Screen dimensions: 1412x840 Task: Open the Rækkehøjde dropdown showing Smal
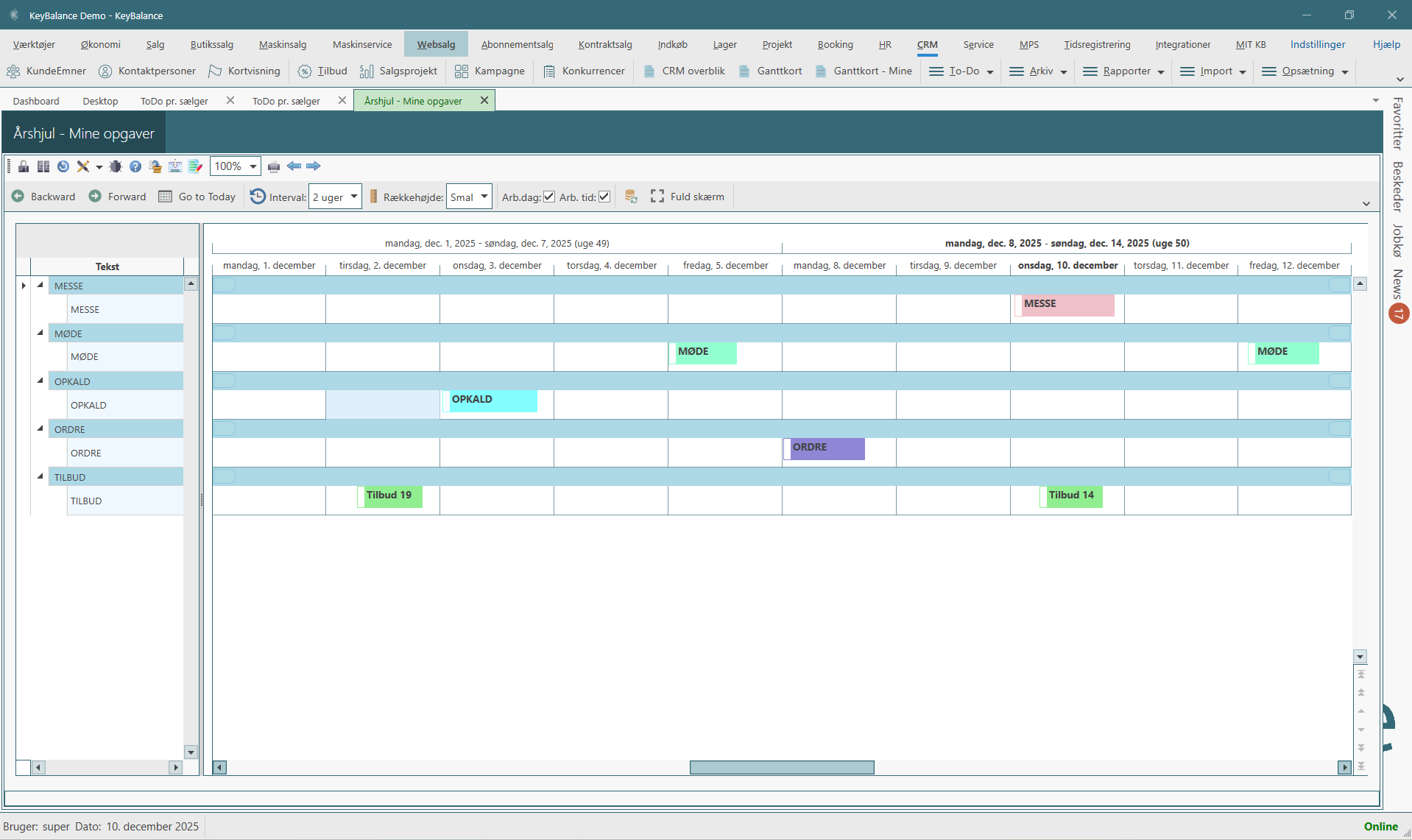click(x=469, y=197)
